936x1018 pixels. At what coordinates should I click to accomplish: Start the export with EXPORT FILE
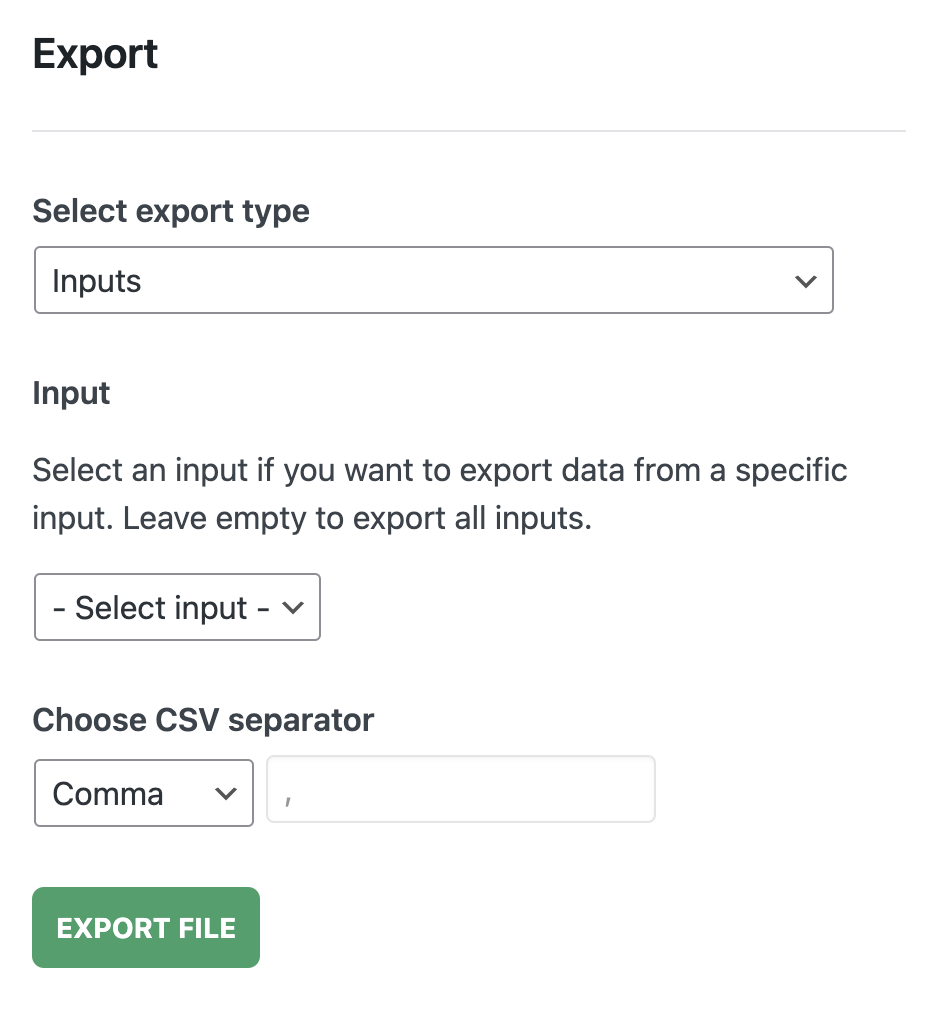tap(145, 927)
